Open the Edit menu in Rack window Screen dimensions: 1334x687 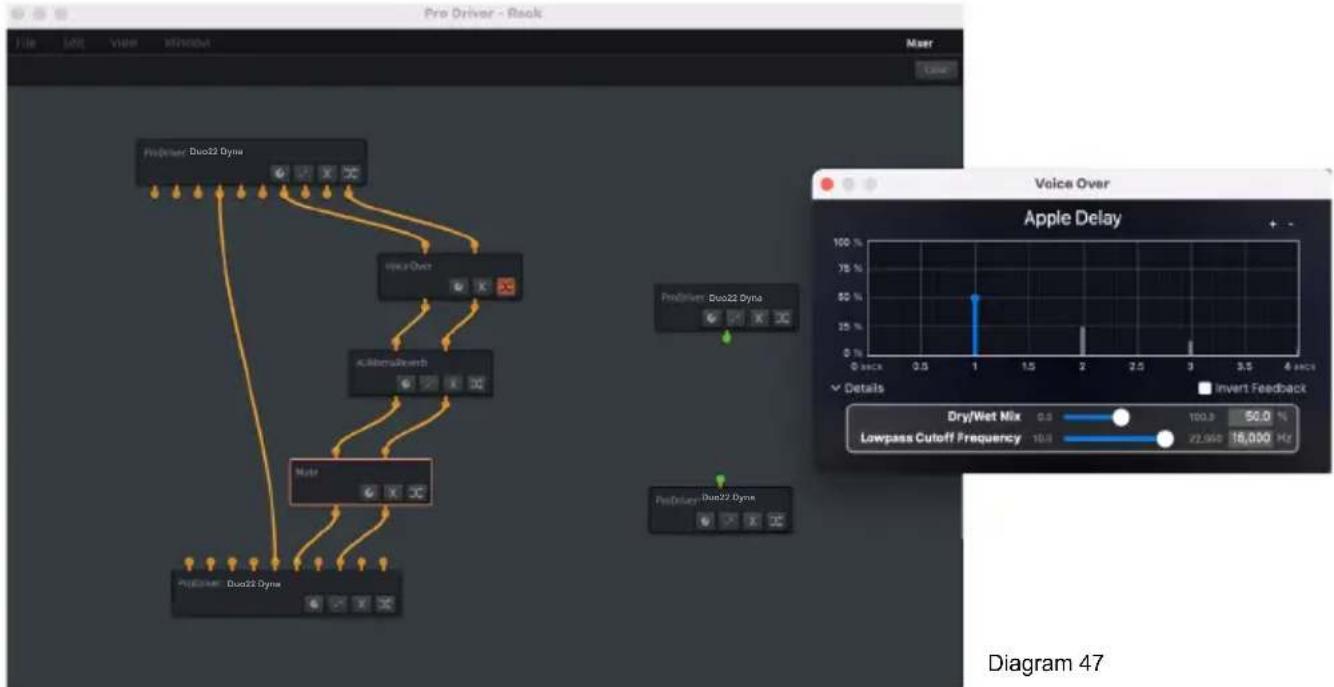tap(74, 43)
